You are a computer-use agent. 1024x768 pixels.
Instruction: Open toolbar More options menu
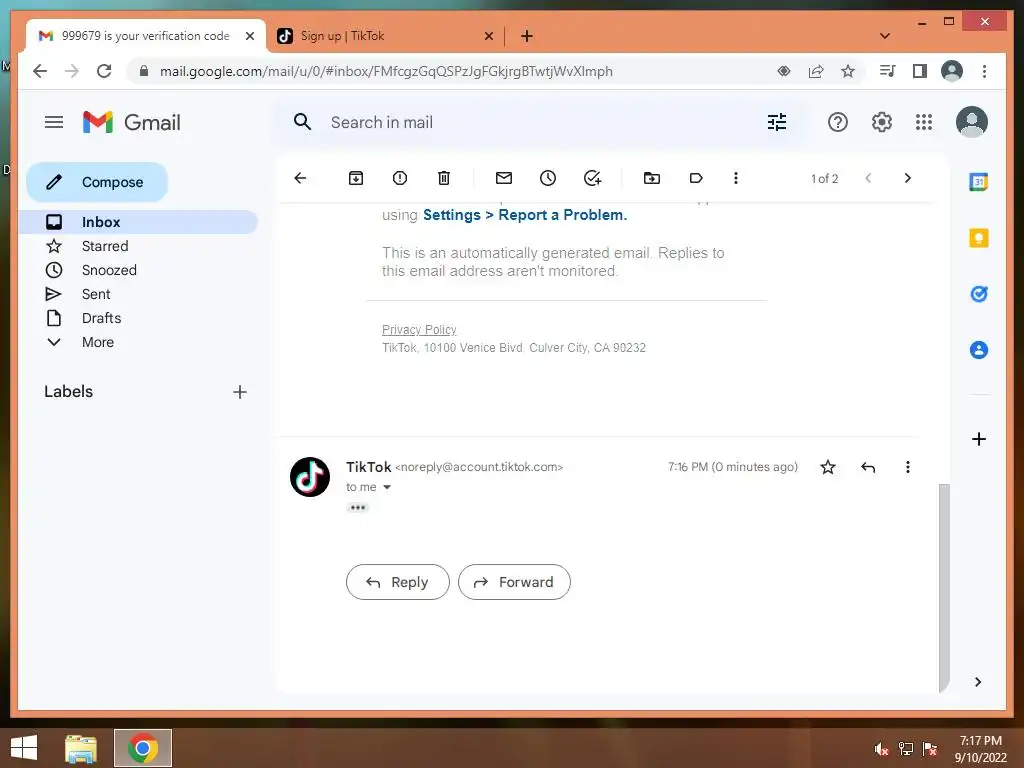pos(736,178)
